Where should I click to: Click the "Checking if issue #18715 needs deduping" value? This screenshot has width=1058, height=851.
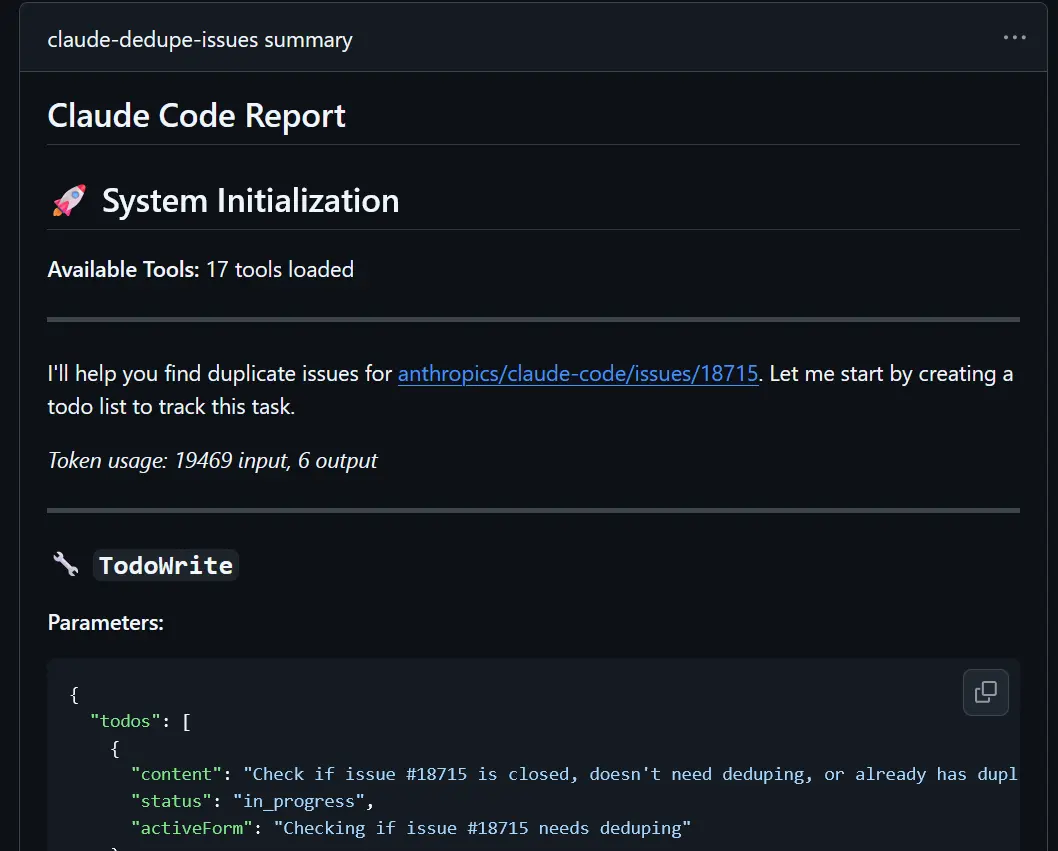tap(482, 828)
